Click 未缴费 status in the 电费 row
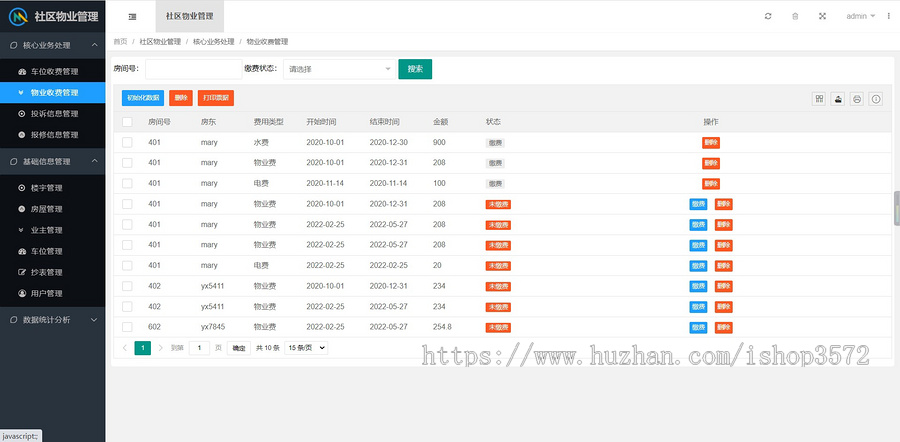Screen dimensions: 900x442 point(498,266)
